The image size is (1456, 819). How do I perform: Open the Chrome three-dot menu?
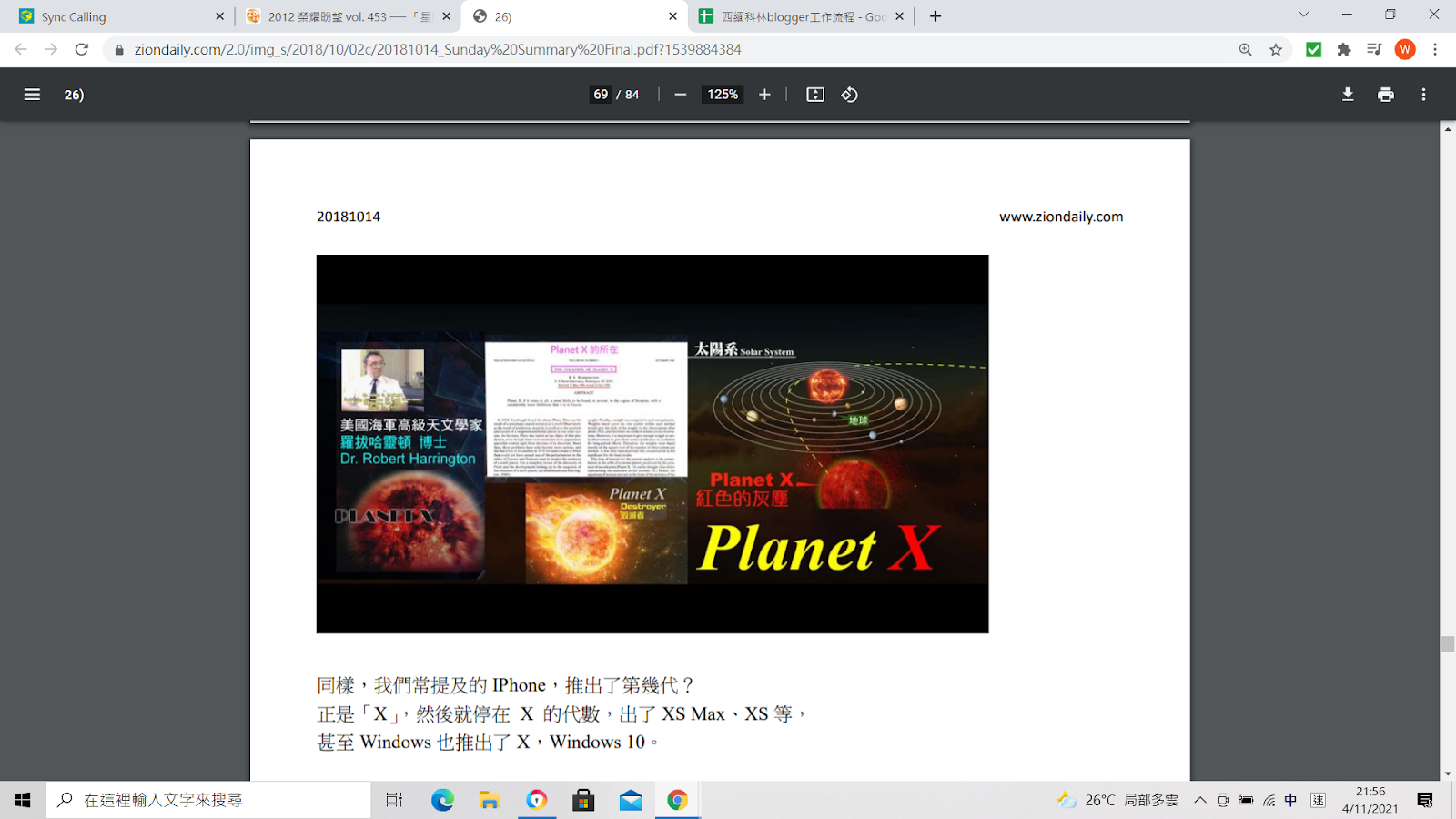click(x=1435, y=50)
